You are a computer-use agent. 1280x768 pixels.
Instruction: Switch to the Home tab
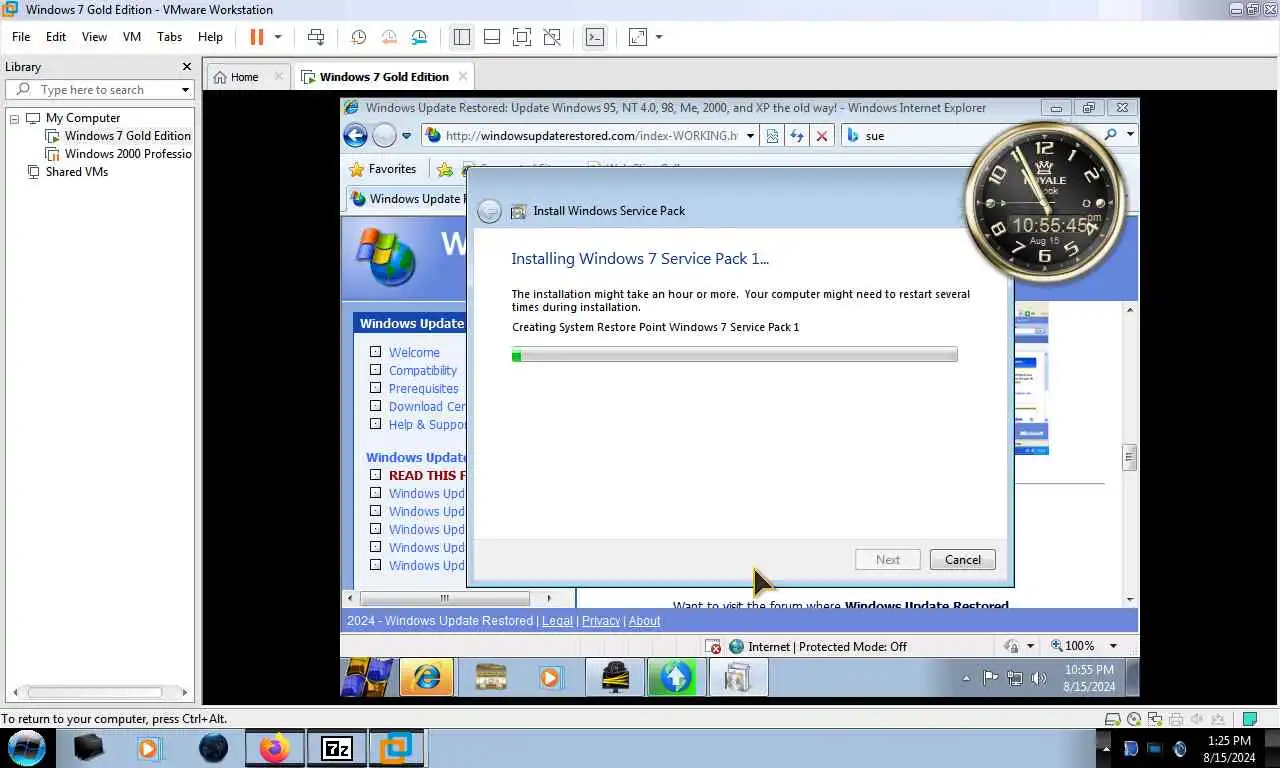[244, 77]
